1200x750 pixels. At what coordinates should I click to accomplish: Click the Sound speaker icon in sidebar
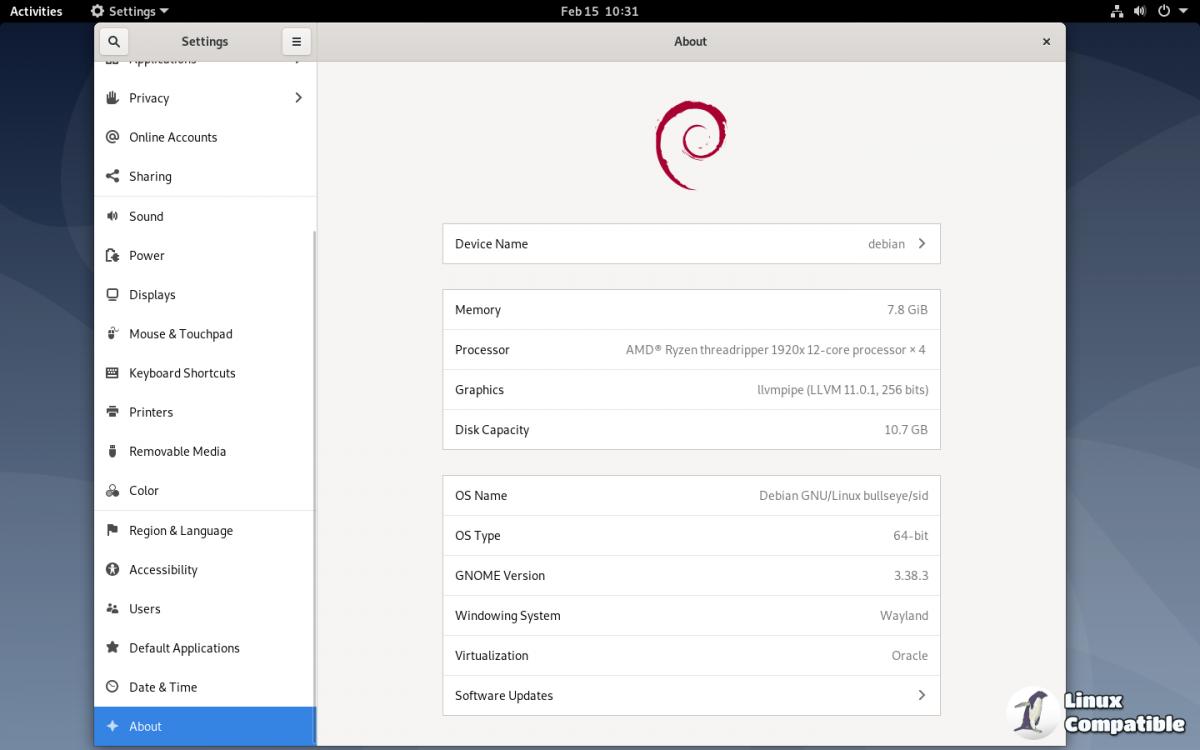click(112, 216)
